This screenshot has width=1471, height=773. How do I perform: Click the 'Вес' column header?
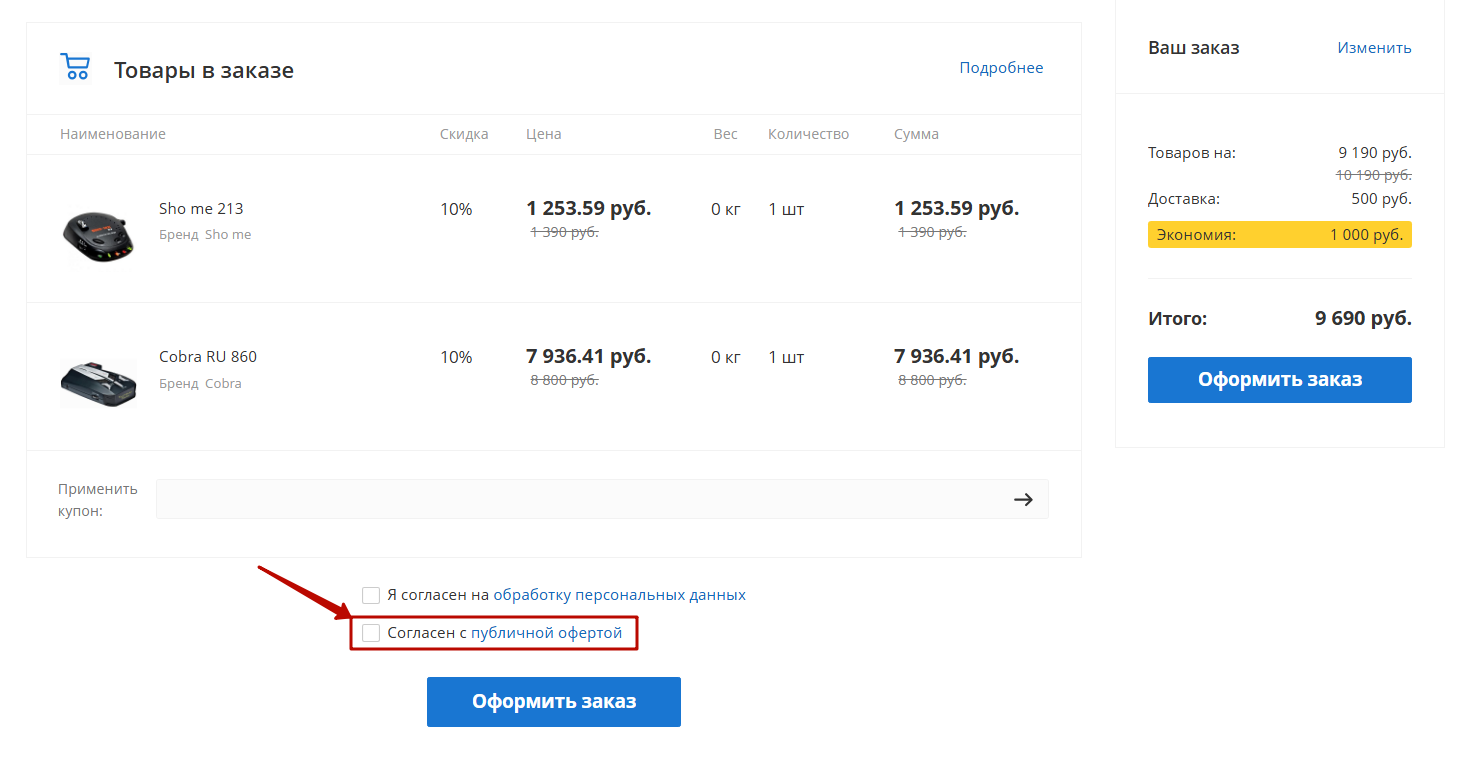click(x=726, y=134)
